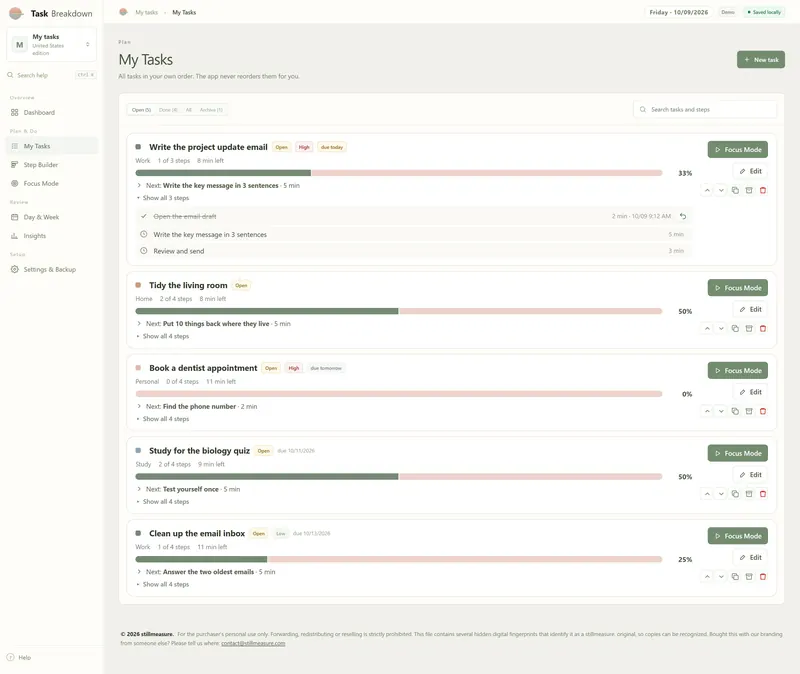Click the Book a dentist appointment progress bar
800x674 pixels.
pos(398,394)
